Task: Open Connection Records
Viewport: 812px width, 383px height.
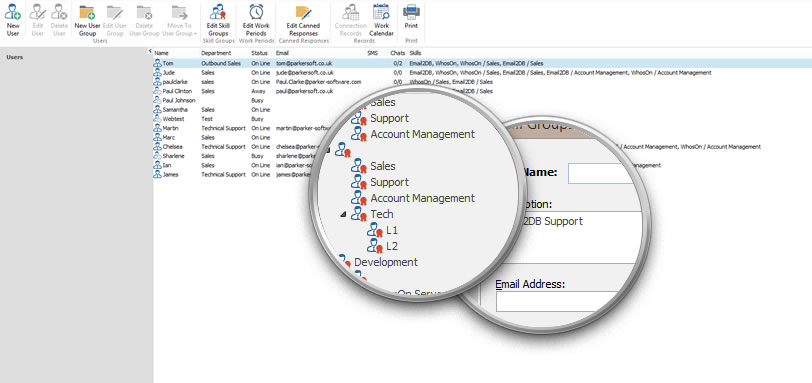Action: [x=351, y=20]
